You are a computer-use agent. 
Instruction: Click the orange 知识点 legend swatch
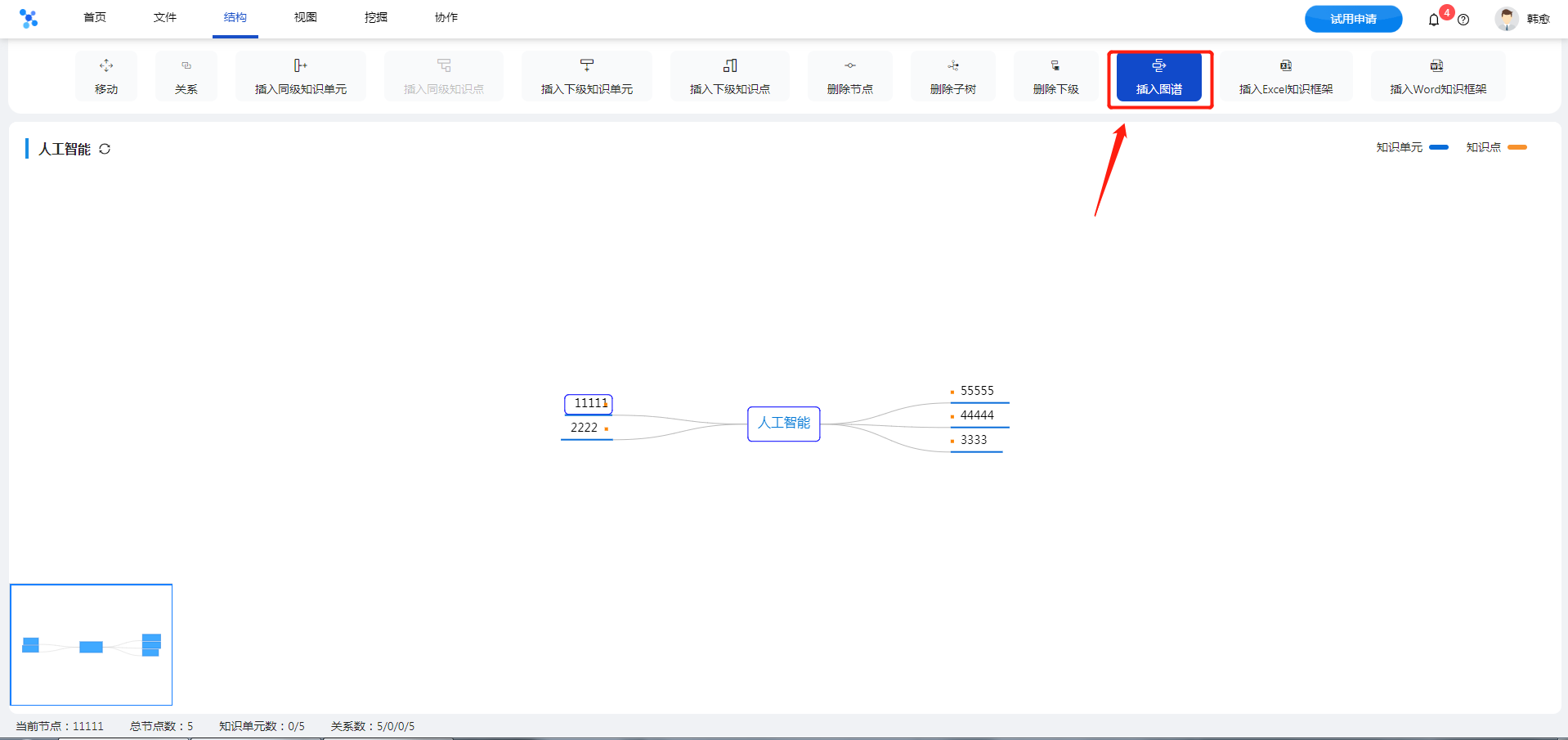[1517, 147]
